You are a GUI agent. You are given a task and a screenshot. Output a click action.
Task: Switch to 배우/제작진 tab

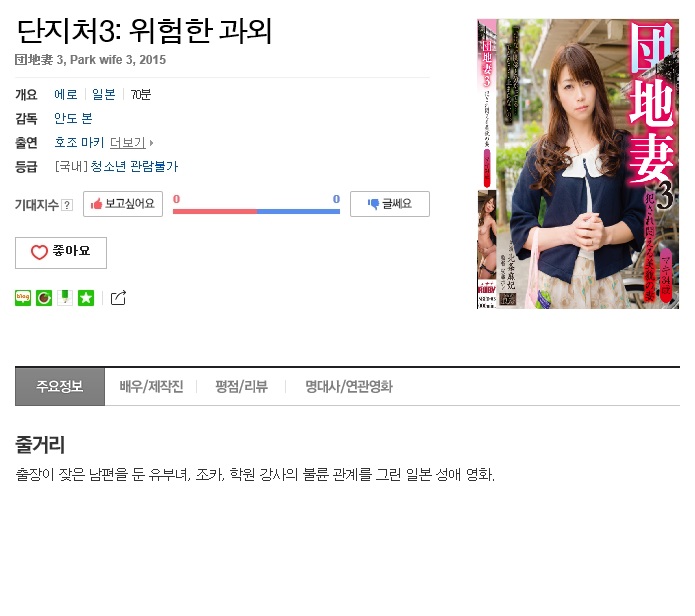coord(151,386)
